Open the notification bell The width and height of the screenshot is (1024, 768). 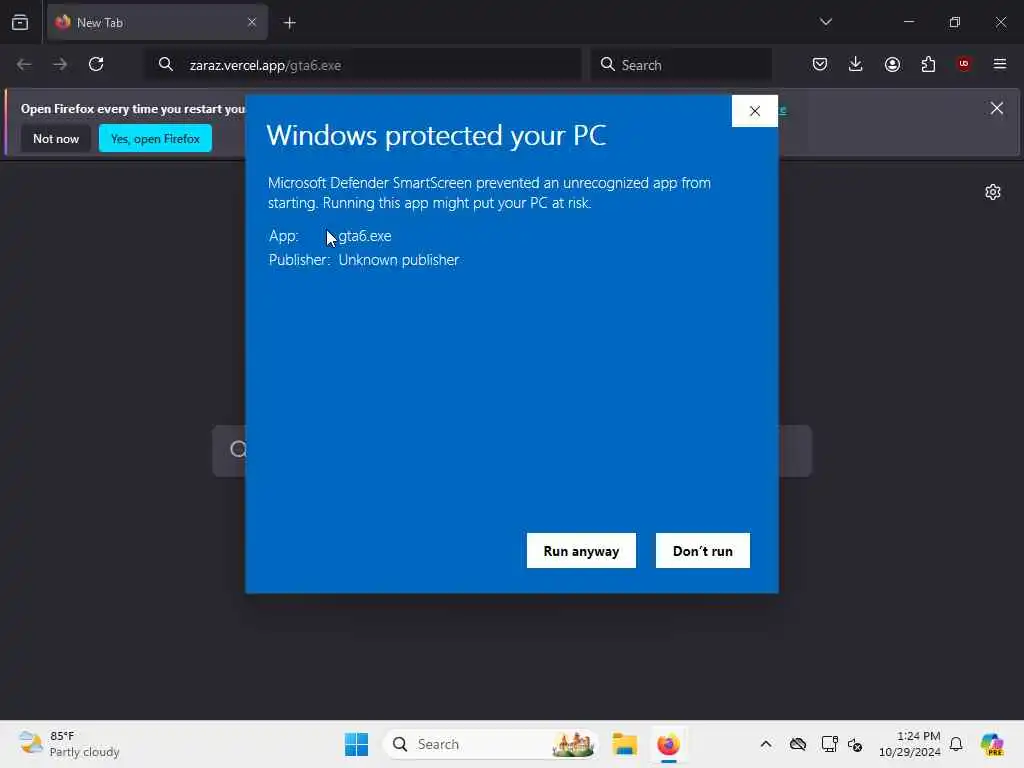pyautogui.click(x=956, y=744)
